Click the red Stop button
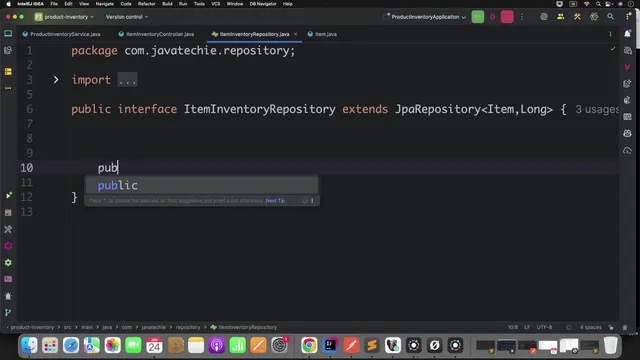 click(507, 17)
